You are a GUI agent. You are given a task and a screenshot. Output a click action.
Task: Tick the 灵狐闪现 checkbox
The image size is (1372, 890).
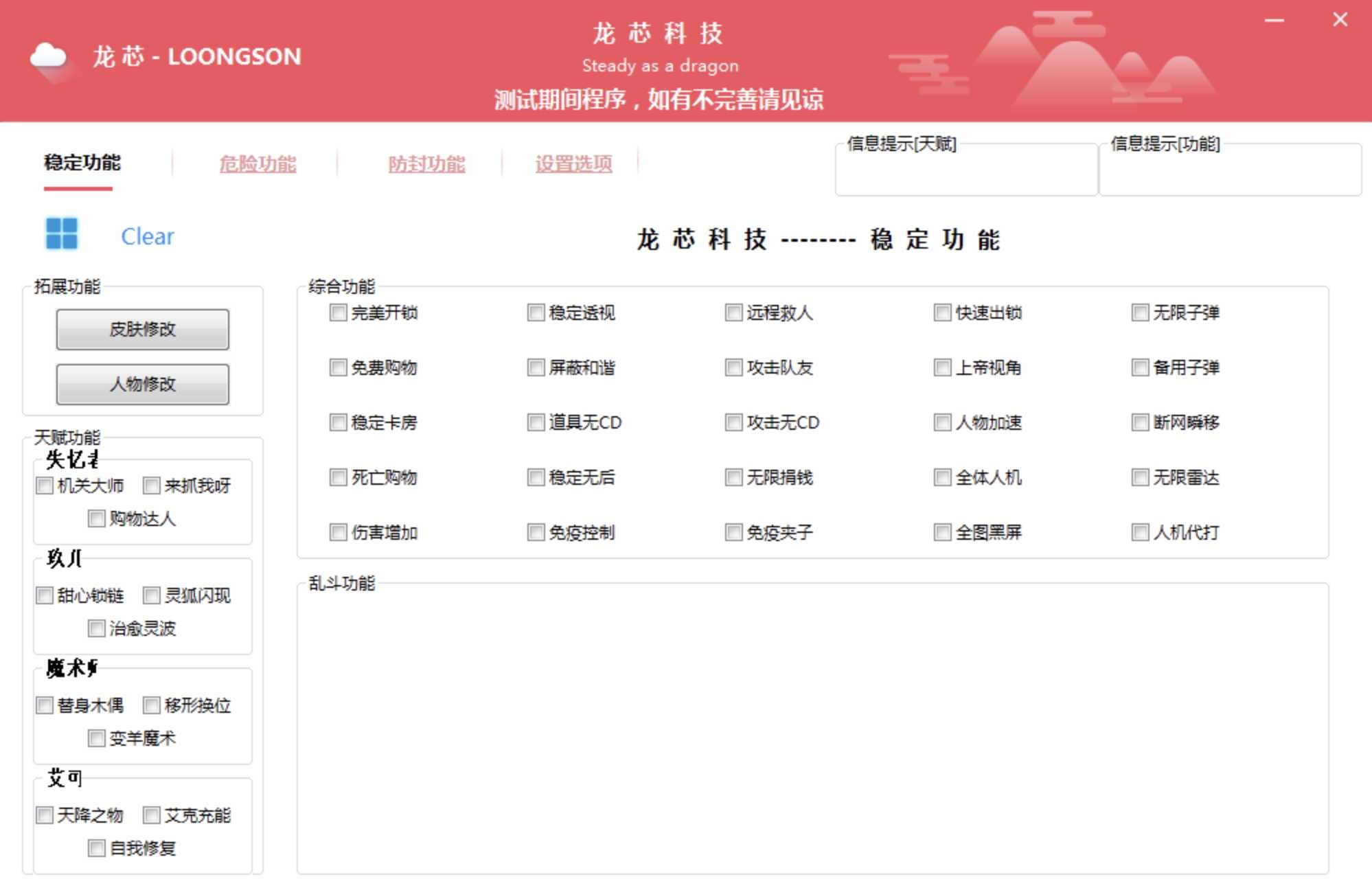[151, 595]
